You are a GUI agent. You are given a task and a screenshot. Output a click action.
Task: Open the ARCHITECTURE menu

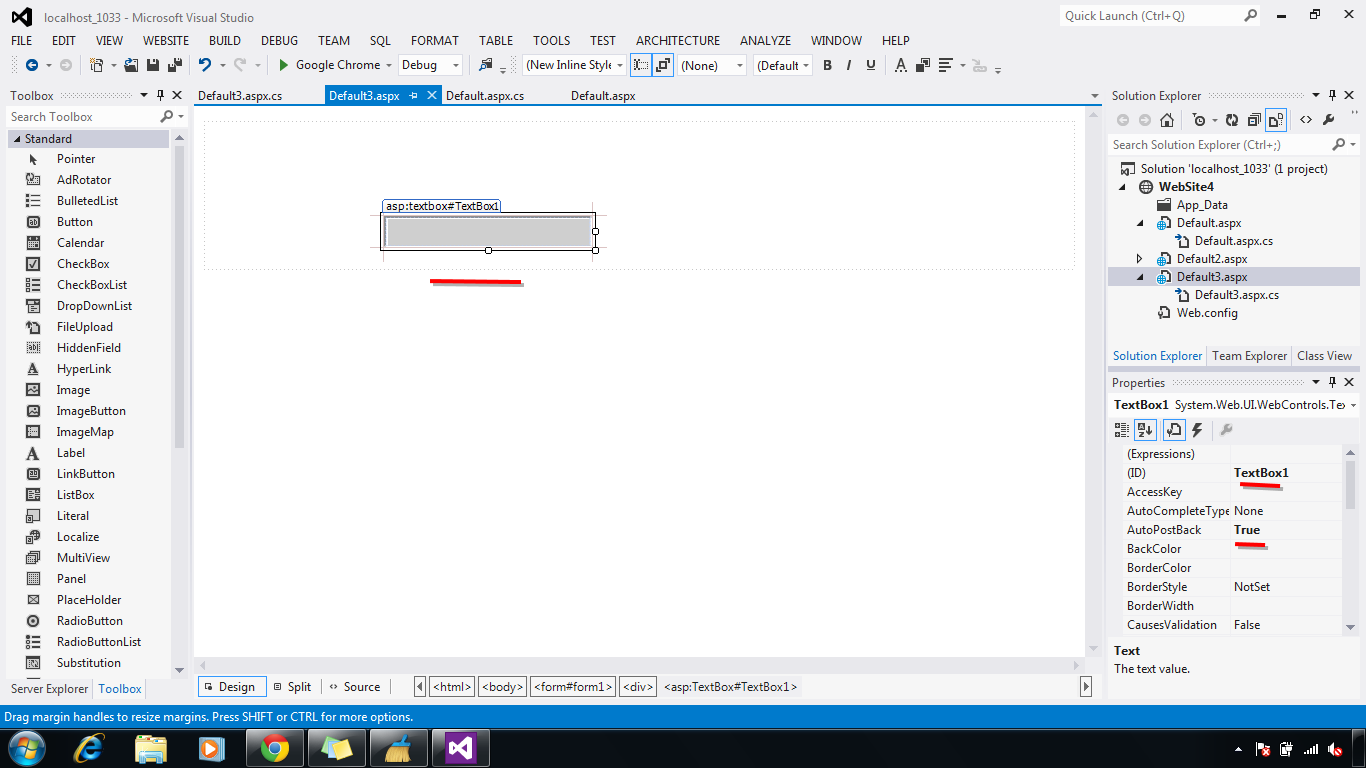677,41
